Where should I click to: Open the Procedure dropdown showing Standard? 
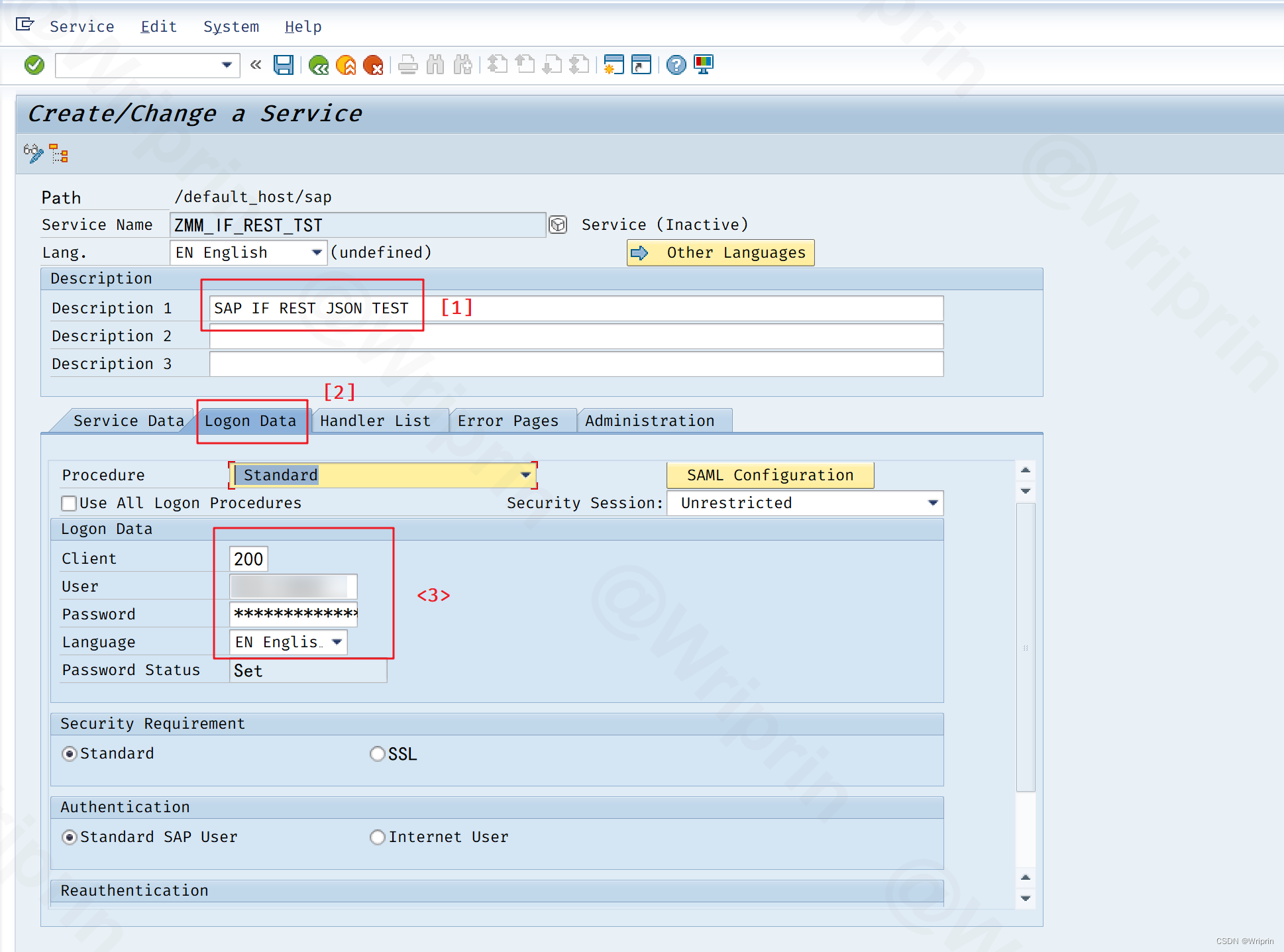(x=525, y=474)
